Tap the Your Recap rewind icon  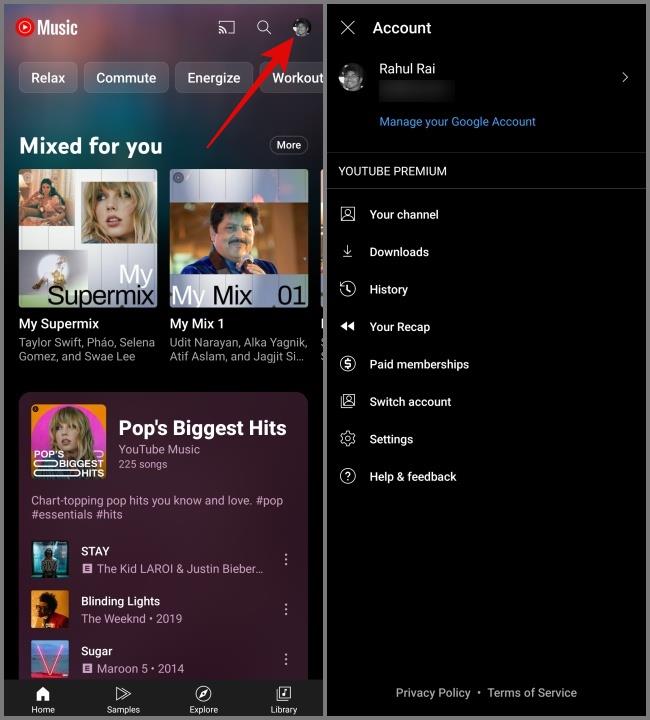point(348,326)
